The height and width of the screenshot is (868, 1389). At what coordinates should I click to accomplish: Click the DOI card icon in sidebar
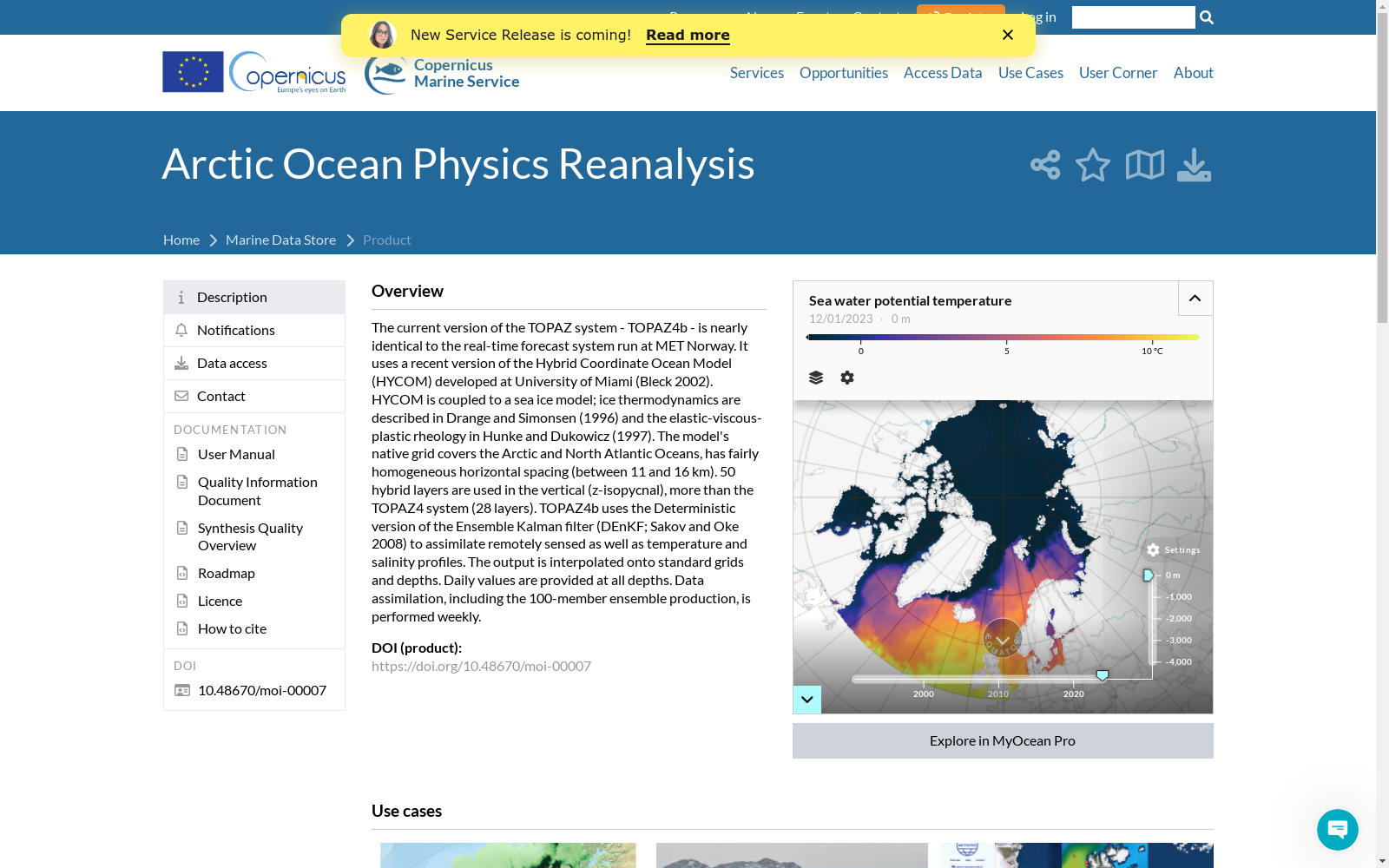(182, 690)
